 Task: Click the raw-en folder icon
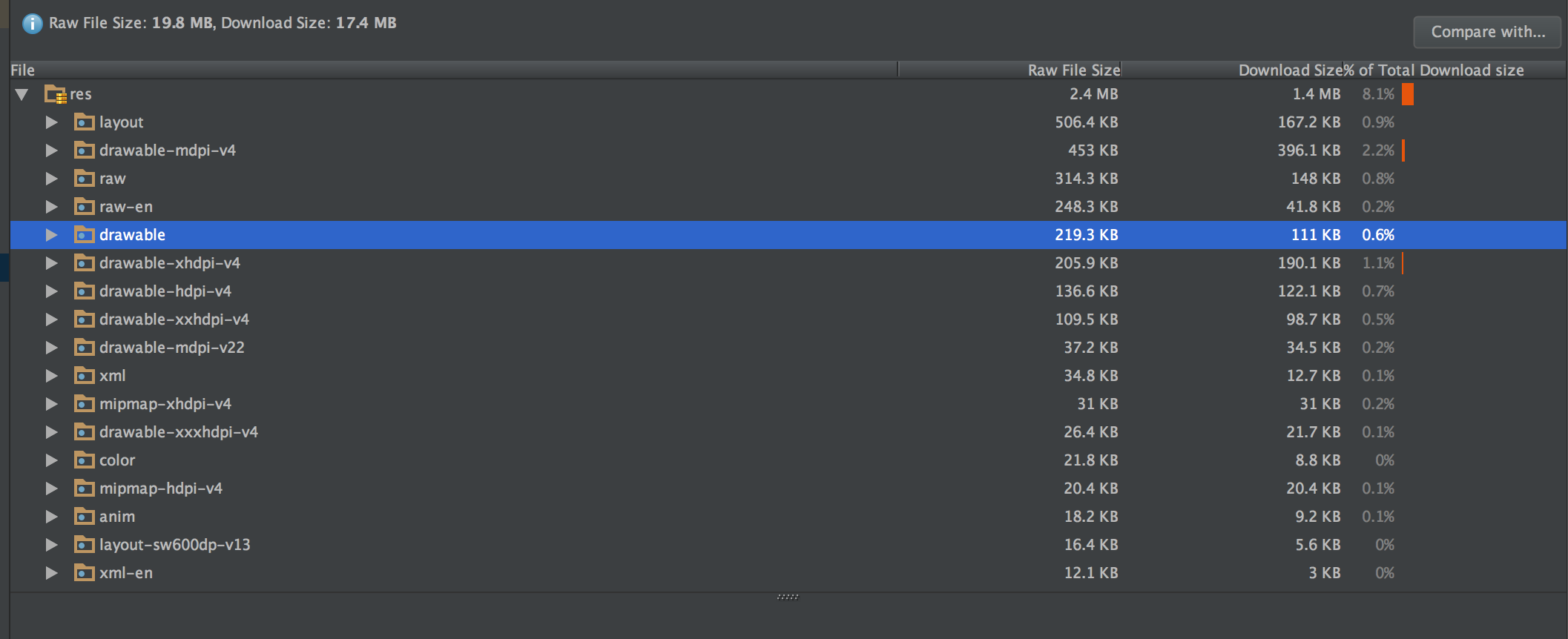85,207
